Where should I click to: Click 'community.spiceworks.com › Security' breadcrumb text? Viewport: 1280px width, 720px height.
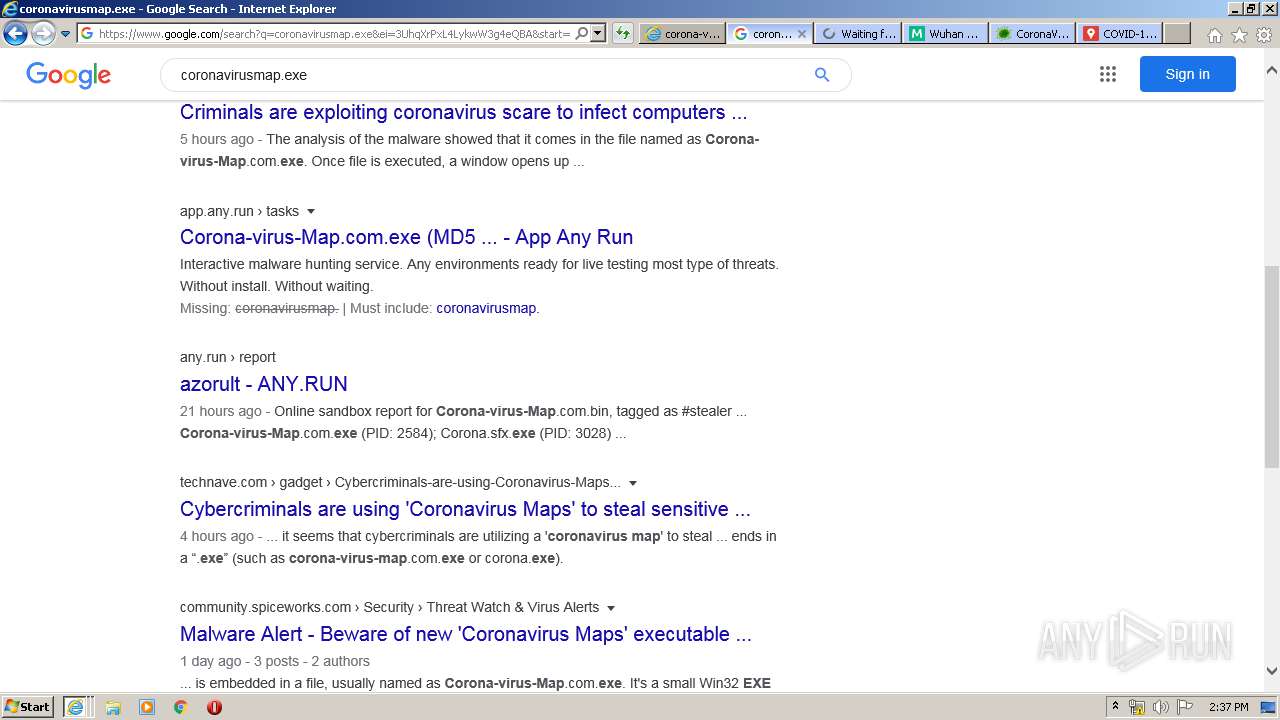click(x=297, y=607)
